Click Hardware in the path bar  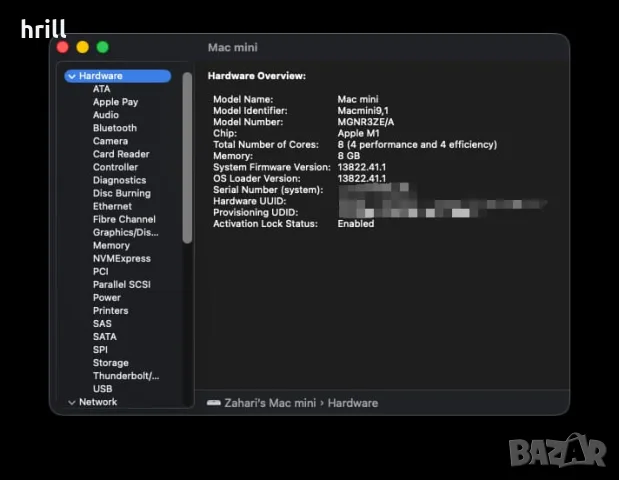[353, 403]
